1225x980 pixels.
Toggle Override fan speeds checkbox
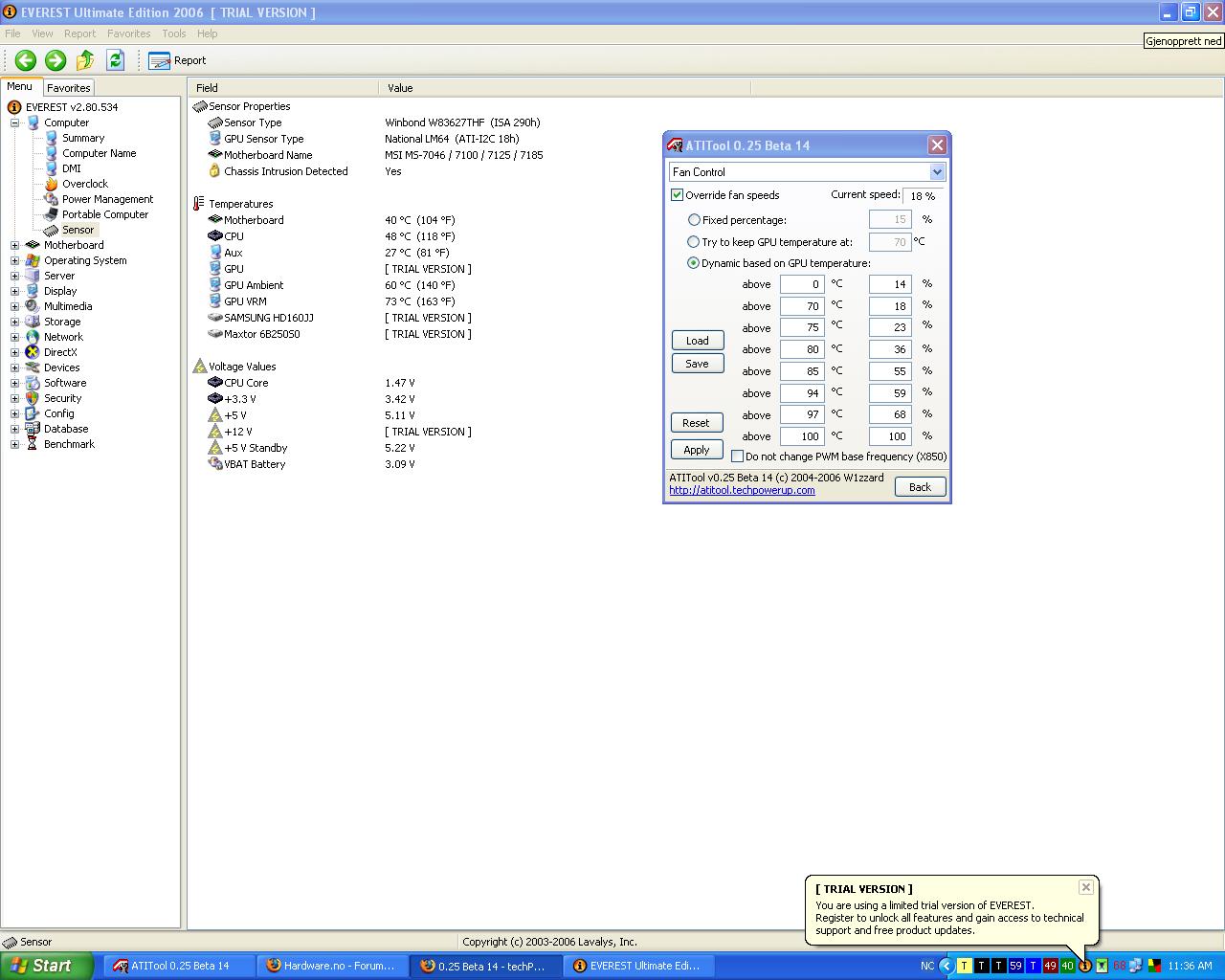pos(678,195)
